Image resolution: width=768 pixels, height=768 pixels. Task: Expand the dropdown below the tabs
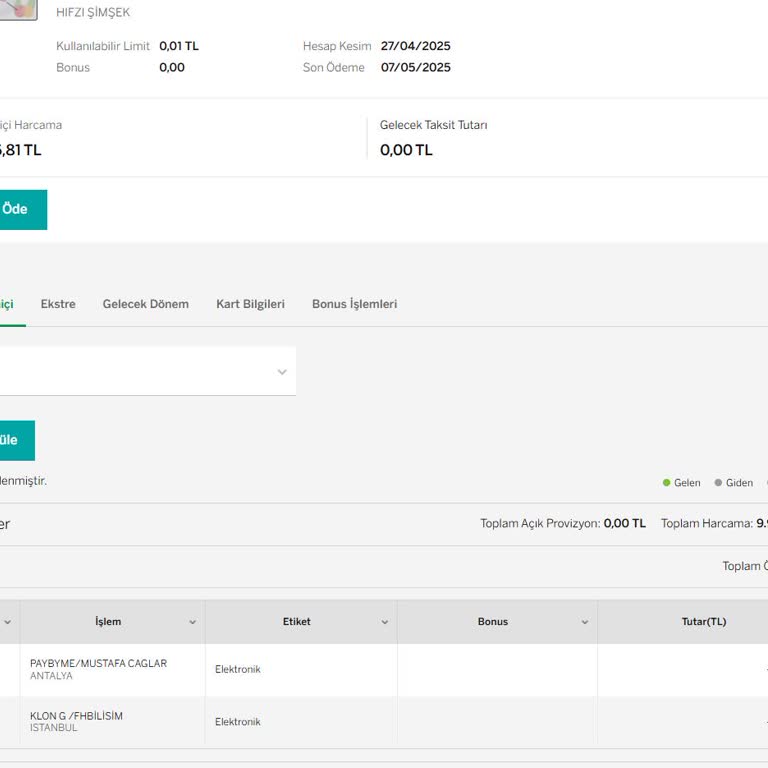click(x=282, y=372)
